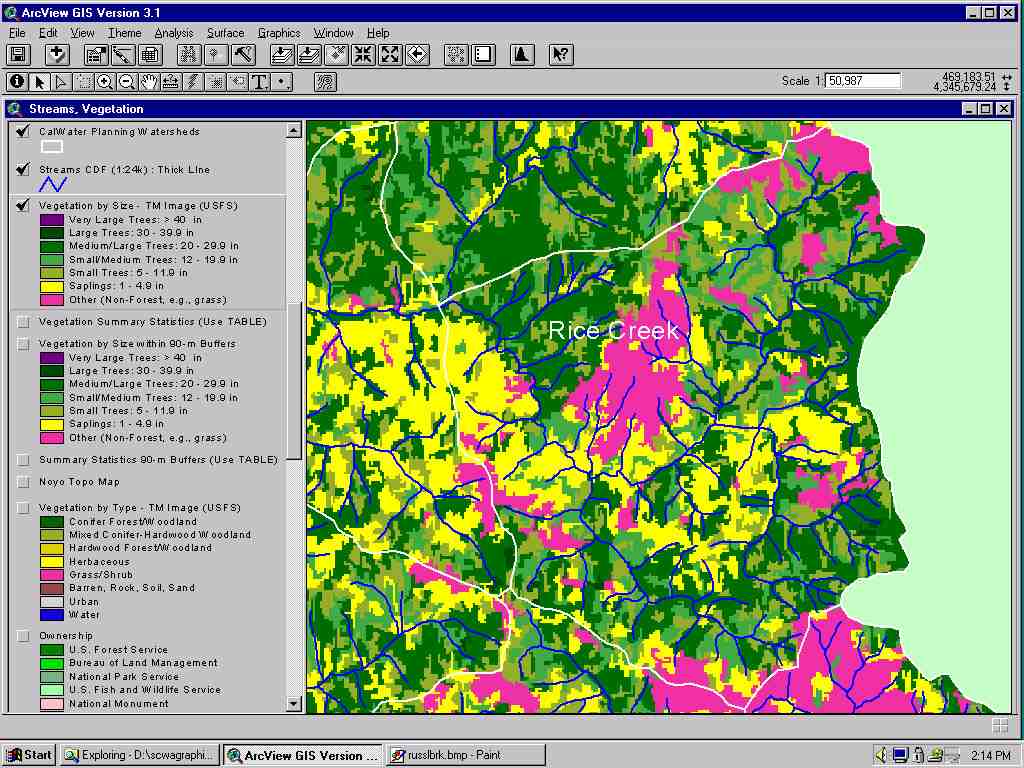The image size is (1024, 768).
Task: Select the Contour tool
Action: [325, 82]
